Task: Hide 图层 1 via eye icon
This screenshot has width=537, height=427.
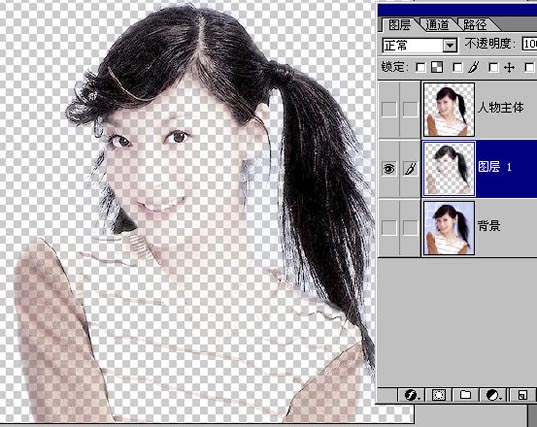Action: (x=389, y=168)
